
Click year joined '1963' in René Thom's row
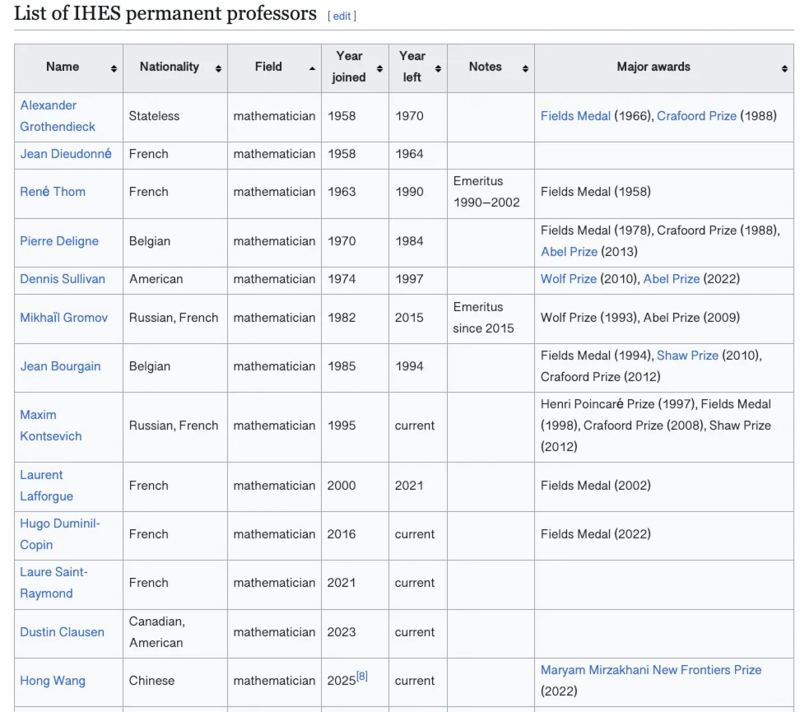[x=342, y=192]
